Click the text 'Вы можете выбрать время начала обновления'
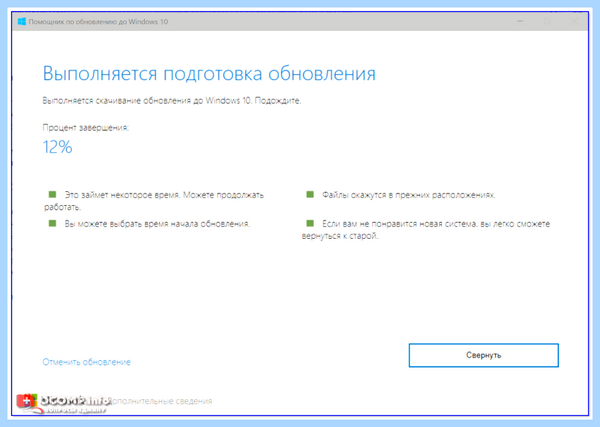The image size is (600, 427). click(157, 224)
